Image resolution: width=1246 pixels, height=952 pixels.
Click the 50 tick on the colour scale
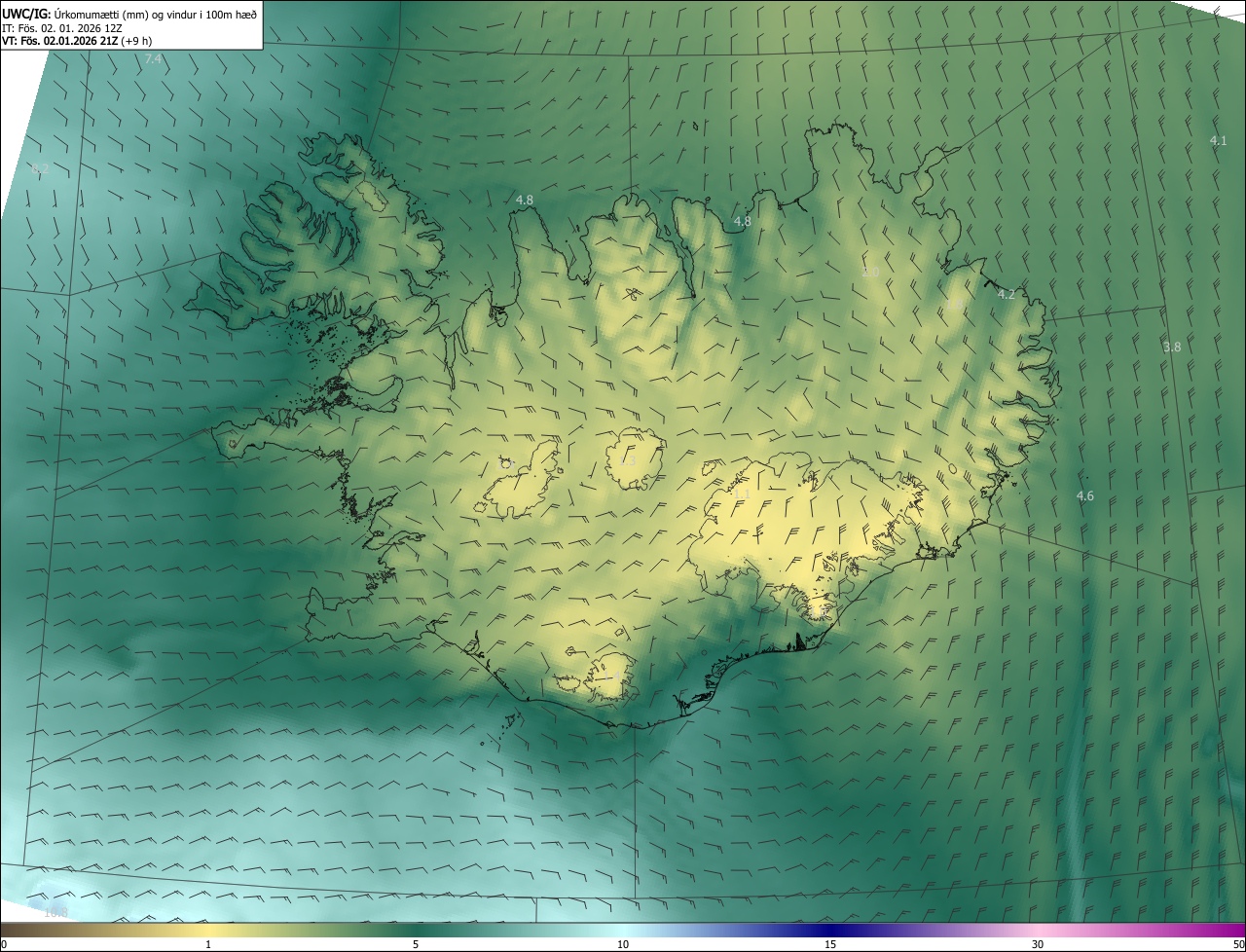(1238, 944)
